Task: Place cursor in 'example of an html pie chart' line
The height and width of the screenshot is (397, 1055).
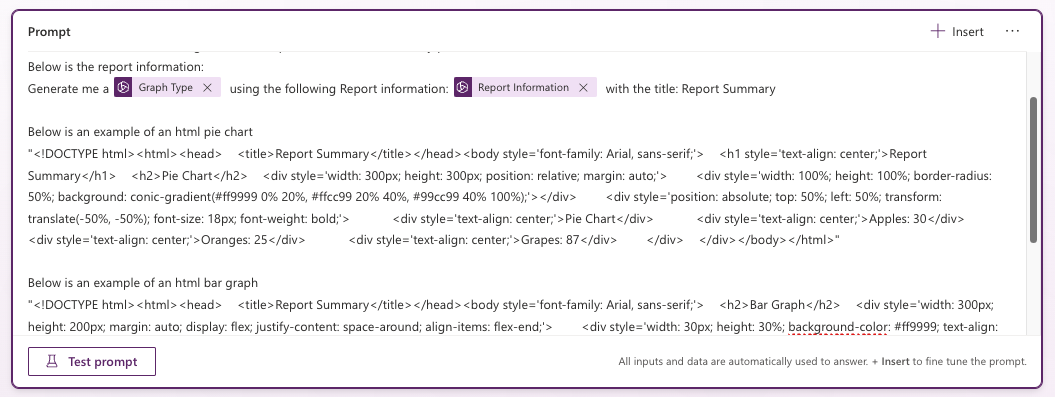Action: 140,132
